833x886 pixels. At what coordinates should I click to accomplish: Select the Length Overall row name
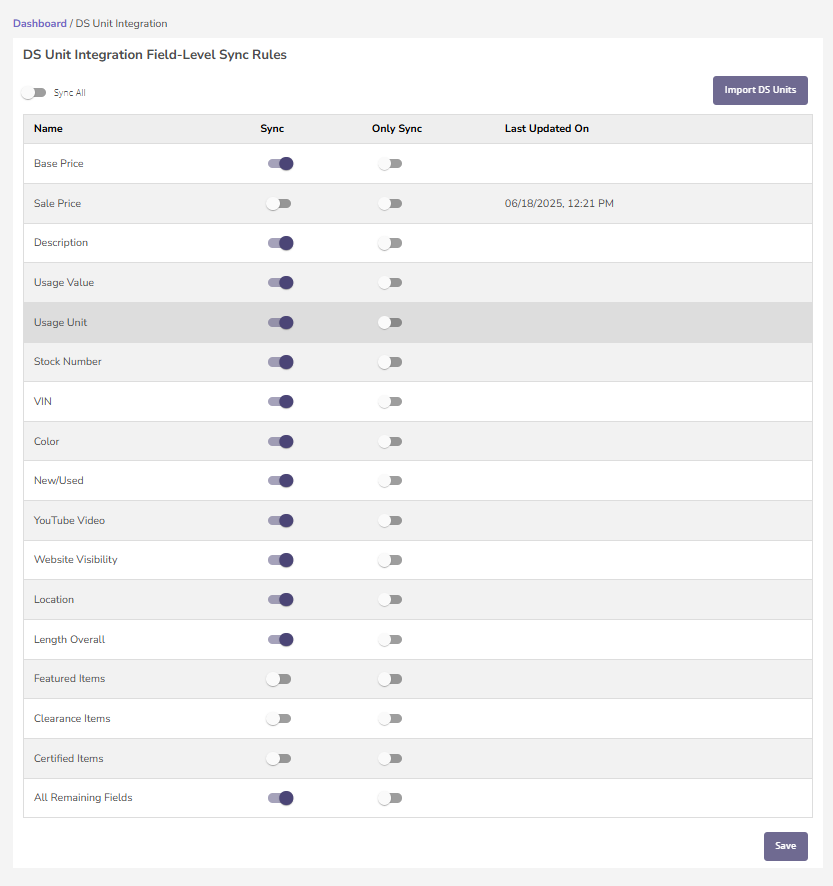tap(70, 640)
